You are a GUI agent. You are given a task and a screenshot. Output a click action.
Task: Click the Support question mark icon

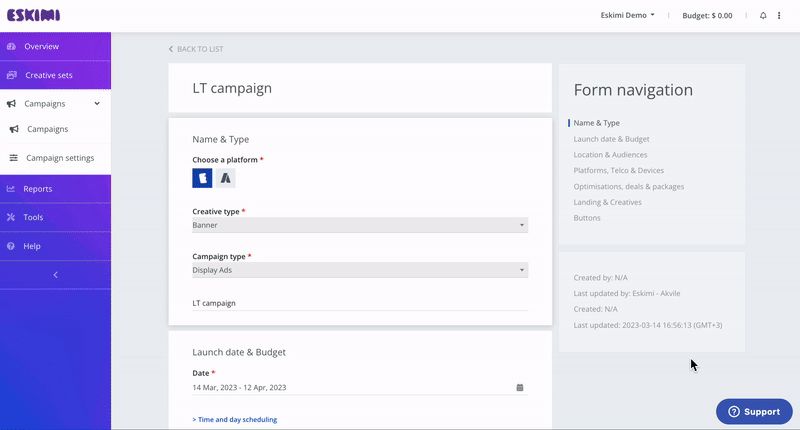coord(734,412)
